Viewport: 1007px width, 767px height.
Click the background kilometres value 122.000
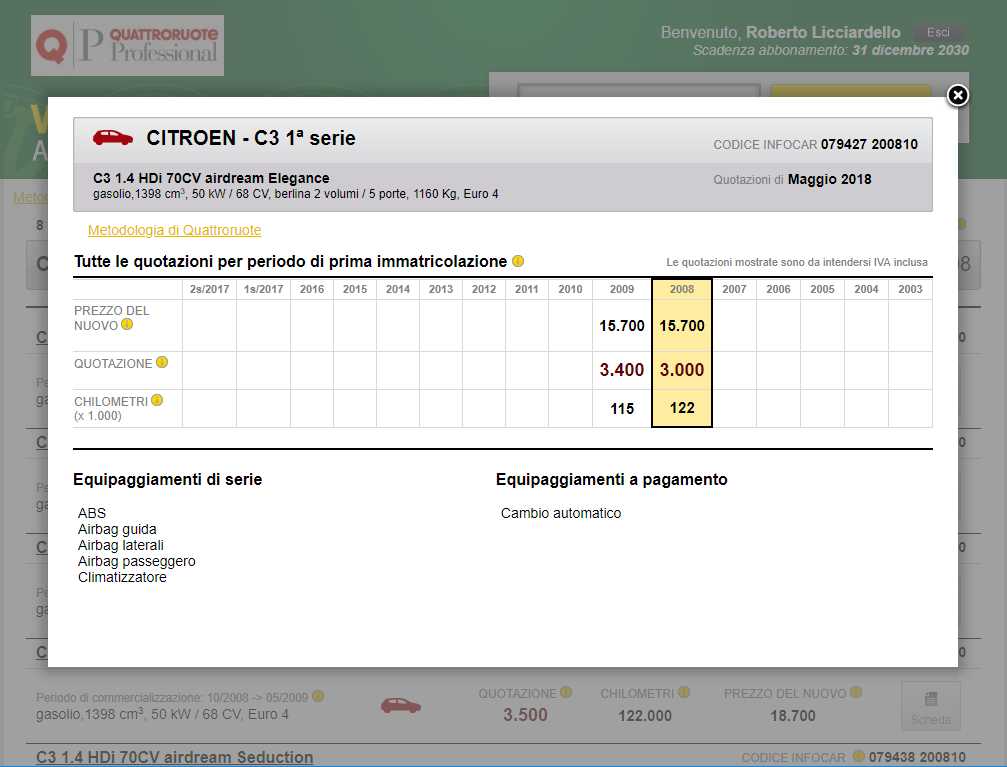coord(645,716)
